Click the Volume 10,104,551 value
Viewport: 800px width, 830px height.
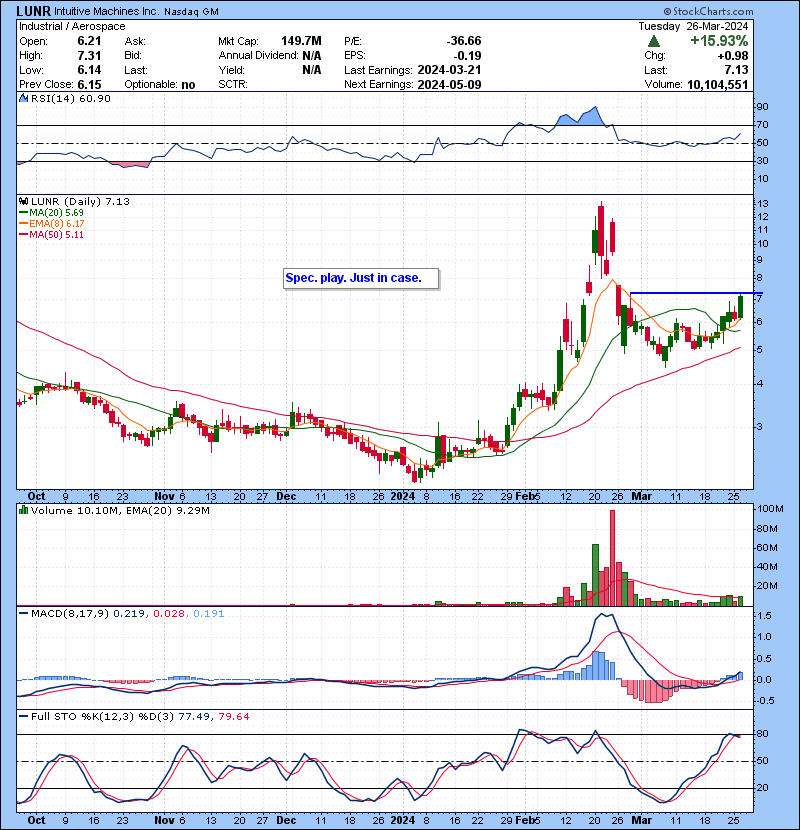pos(717,84)
